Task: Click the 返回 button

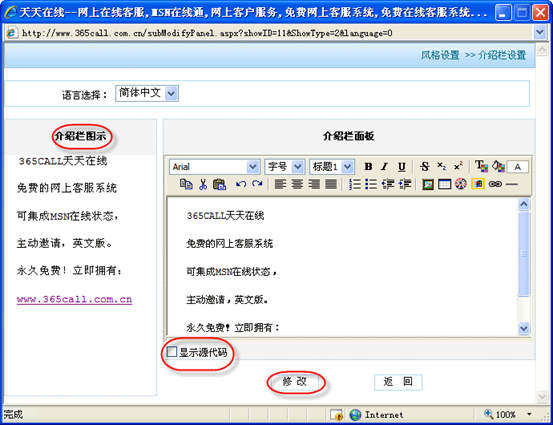Action: (x=398, y=382)
